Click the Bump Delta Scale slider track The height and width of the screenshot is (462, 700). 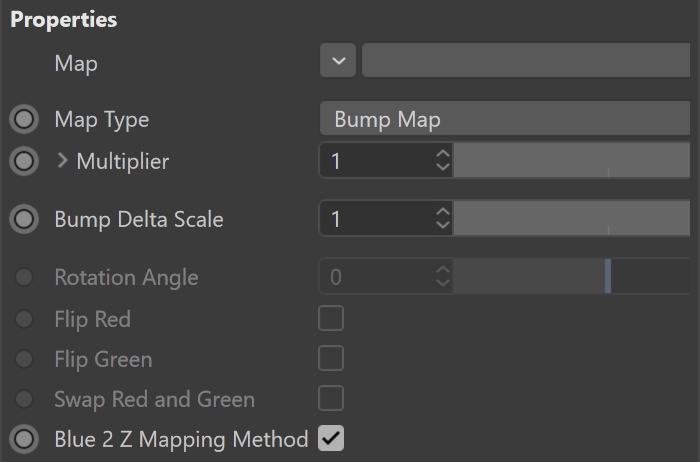(571, 218)
